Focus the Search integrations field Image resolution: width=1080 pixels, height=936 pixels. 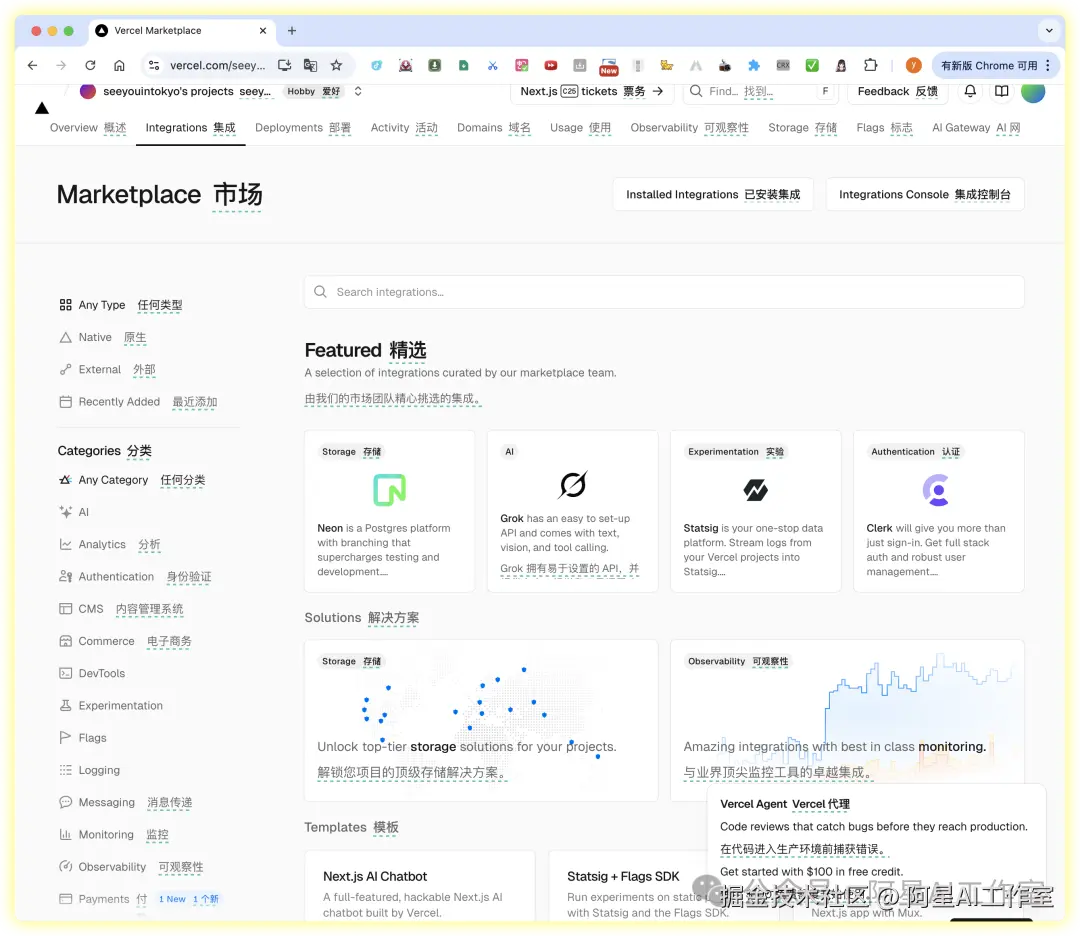664,292
